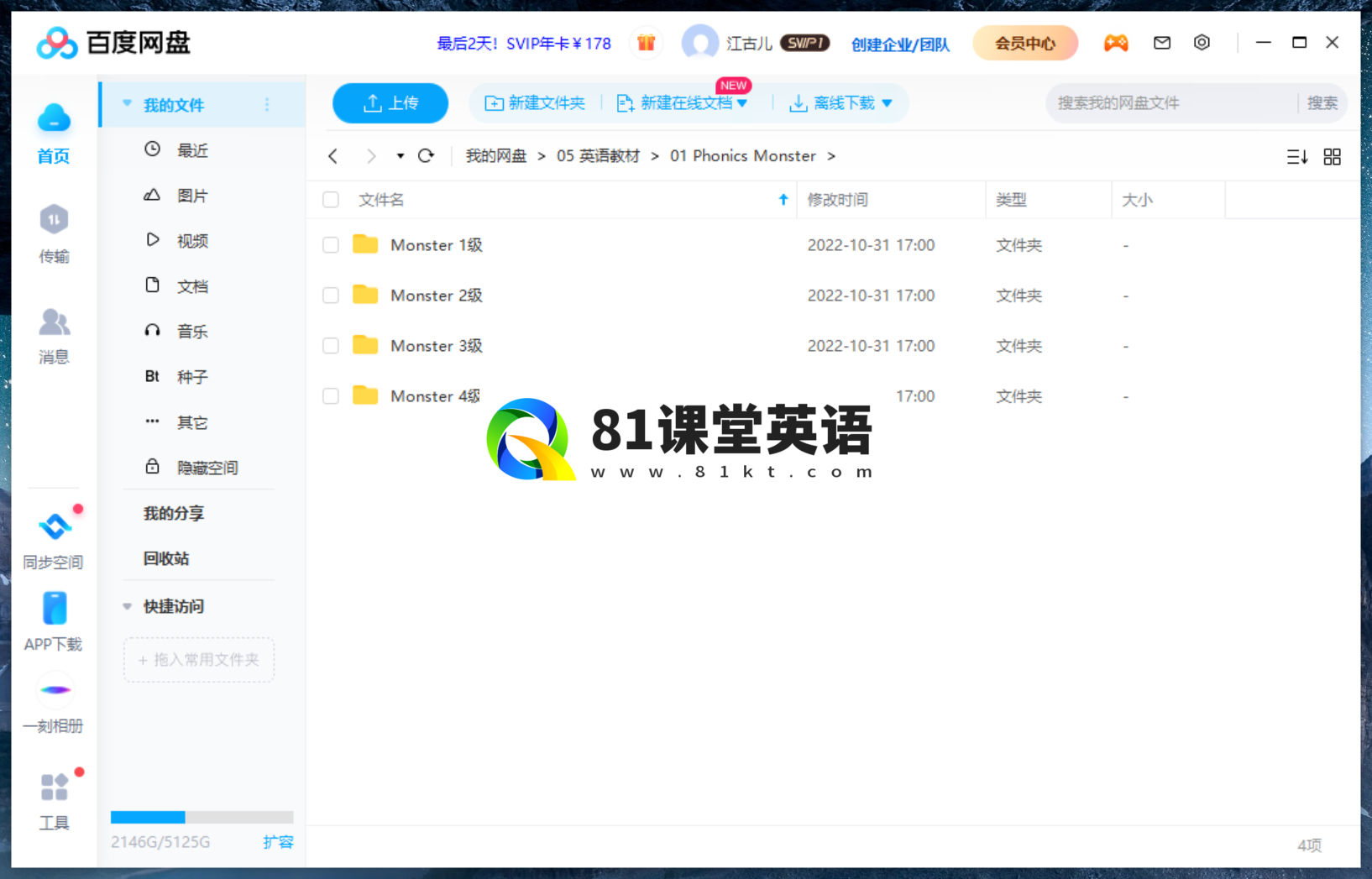Check the Monster 4级 row checkbox
This screenshot has width=1372, height=879.
pos(331,396)
